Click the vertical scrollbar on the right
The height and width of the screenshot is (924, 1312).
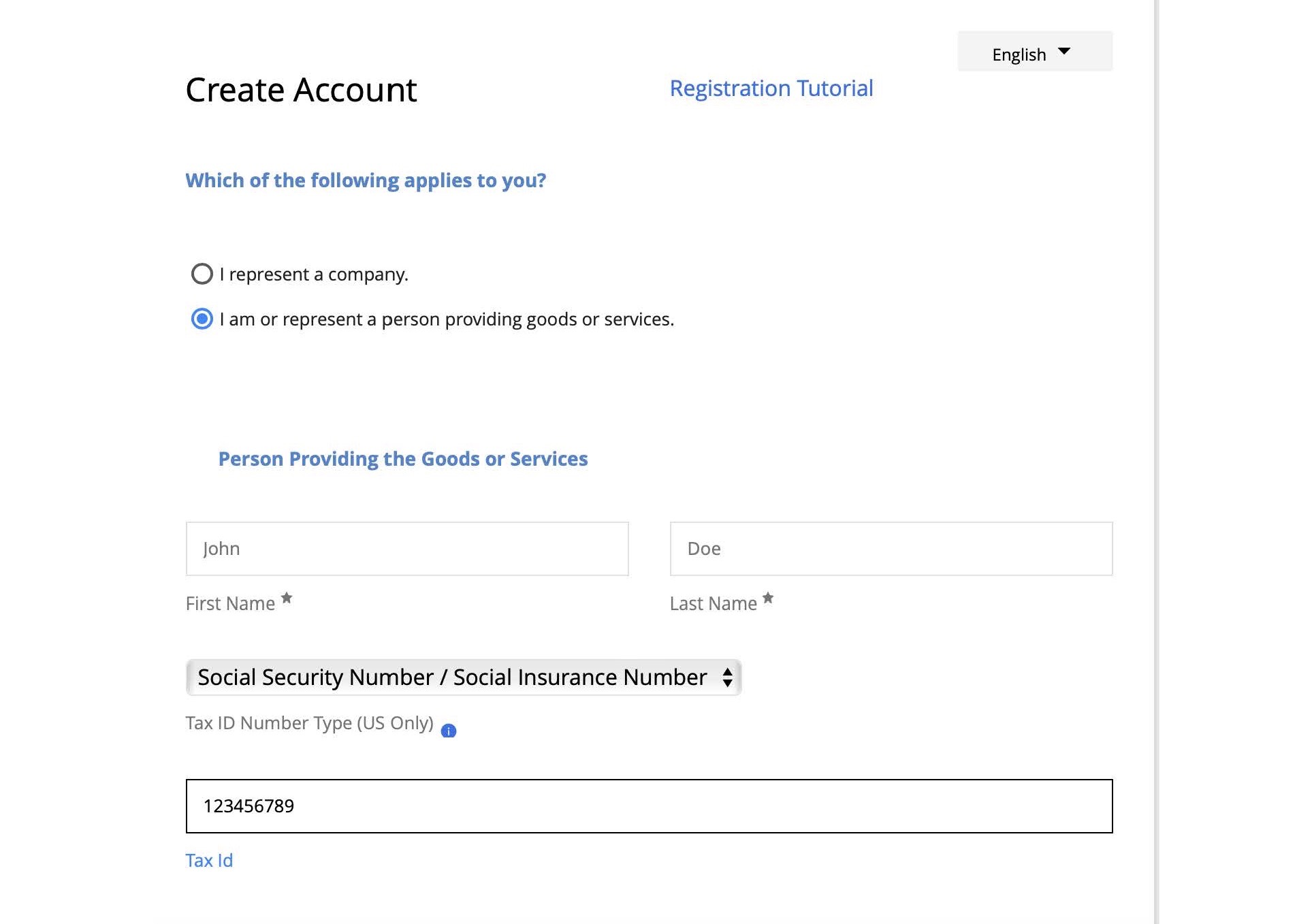pyautogui.click(x=1156, y=462)
